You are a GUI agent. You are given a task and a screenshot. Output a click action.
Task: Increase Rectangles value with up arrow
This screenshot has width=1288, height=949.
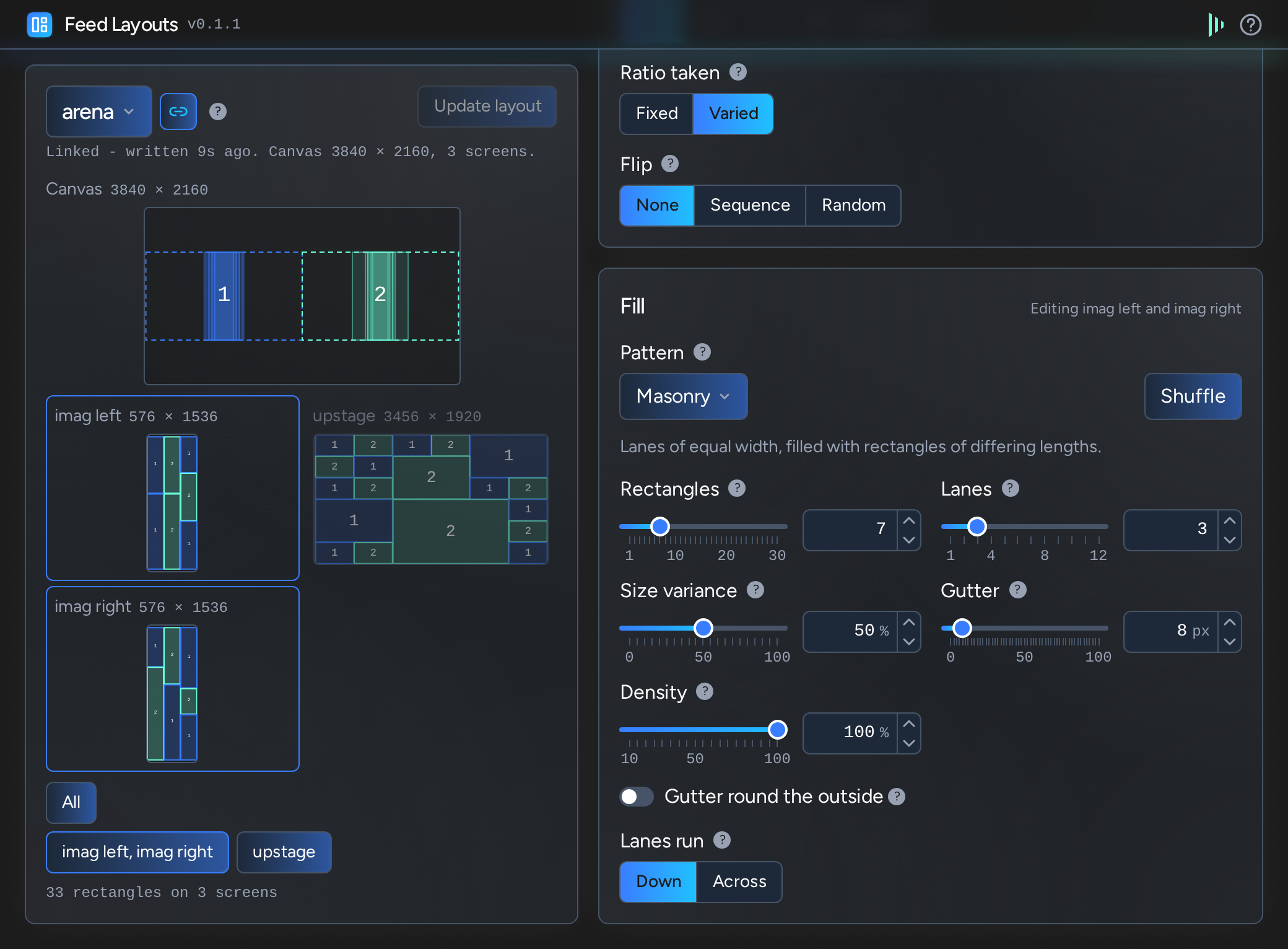point(909,520)
